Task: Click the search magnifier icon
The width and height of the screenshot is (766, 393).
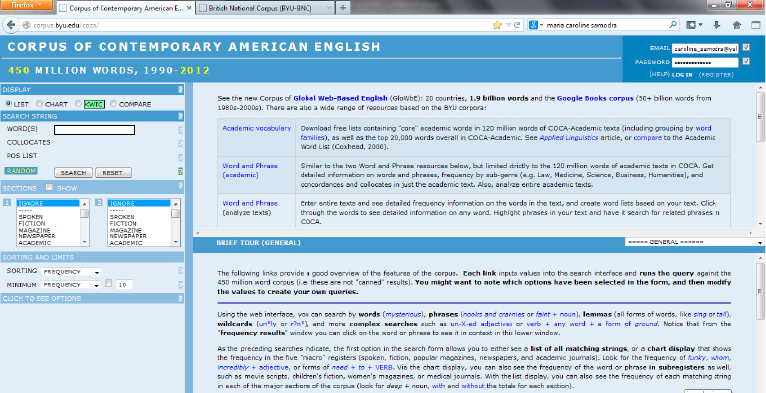Action: coord(673,24)
